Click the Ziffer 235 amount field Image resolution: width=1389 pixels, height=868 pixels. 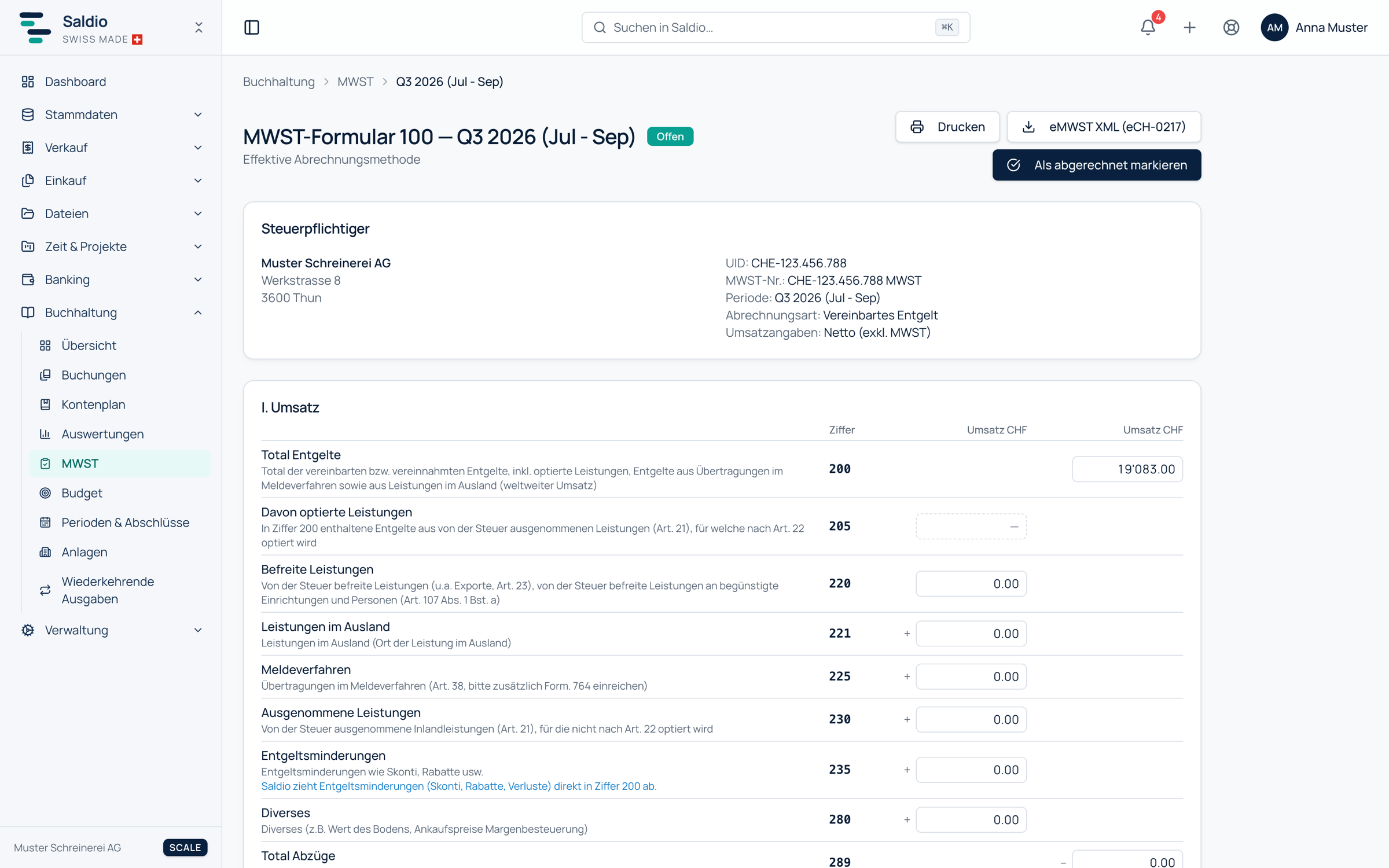(971, 770)
